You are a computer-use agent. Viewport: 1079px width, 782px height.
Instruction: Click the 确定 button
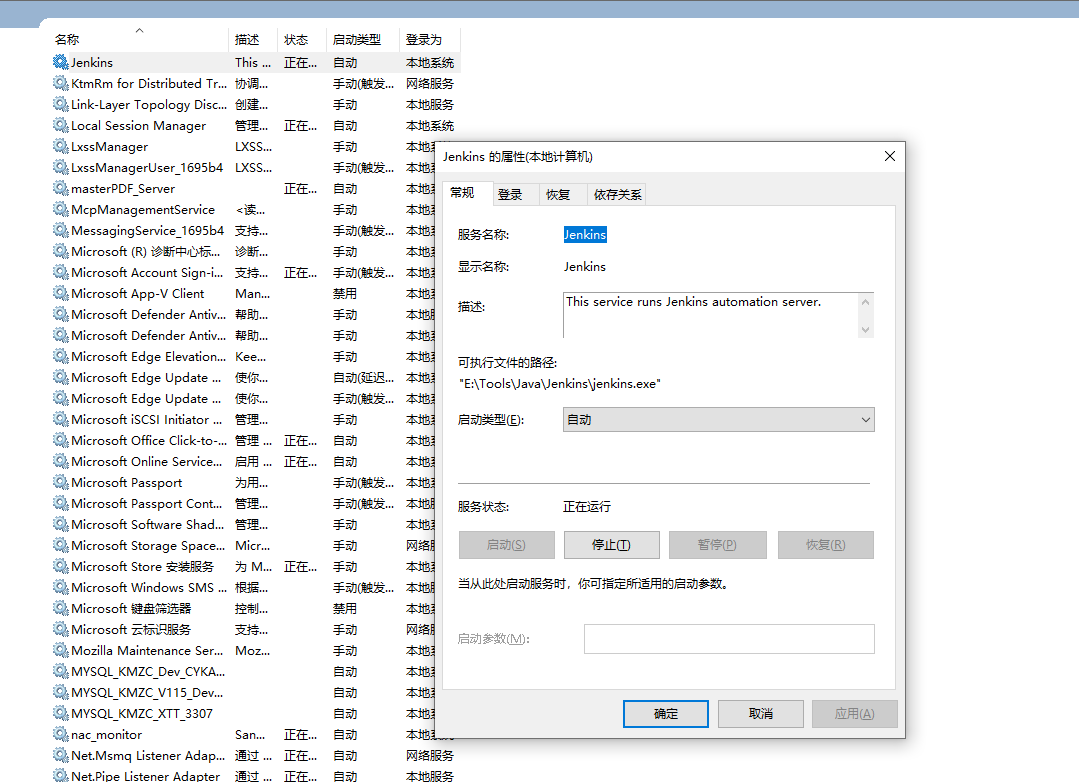tap(665, 714)
